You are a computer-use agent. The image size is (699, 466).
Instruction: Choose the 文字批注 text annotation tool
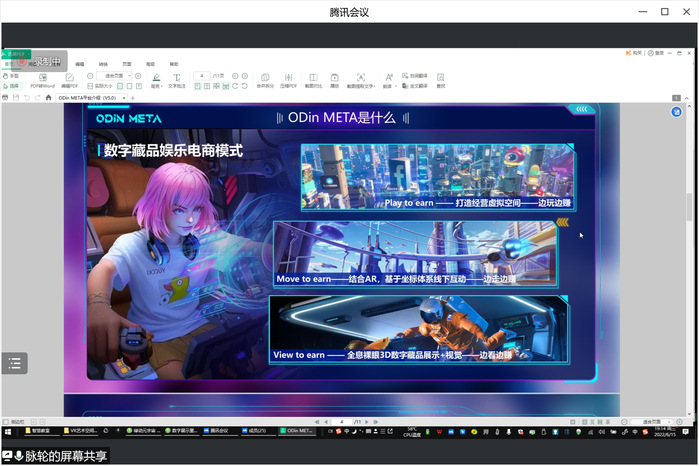pyautogui.click(x=177, y=81)
